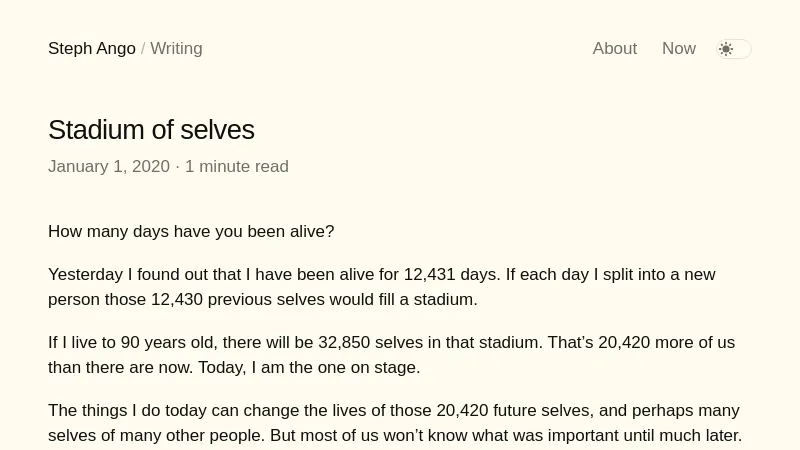Click the sentence "Today, I am the one on stage."
The height and width of the screenshot is (450, 800).
coord(309,368)
